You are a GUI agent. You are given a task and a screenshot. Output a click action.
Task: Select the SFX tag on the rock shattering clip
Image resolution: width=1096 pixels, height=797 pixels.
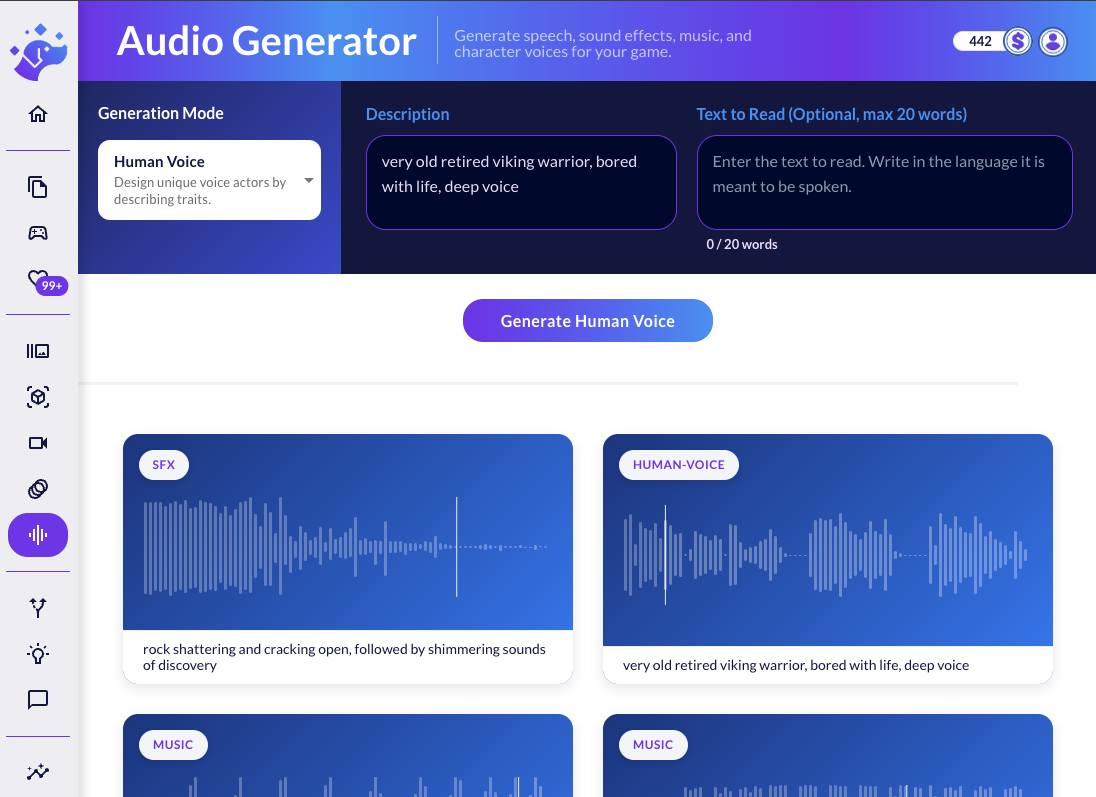(x=163, y=464)
